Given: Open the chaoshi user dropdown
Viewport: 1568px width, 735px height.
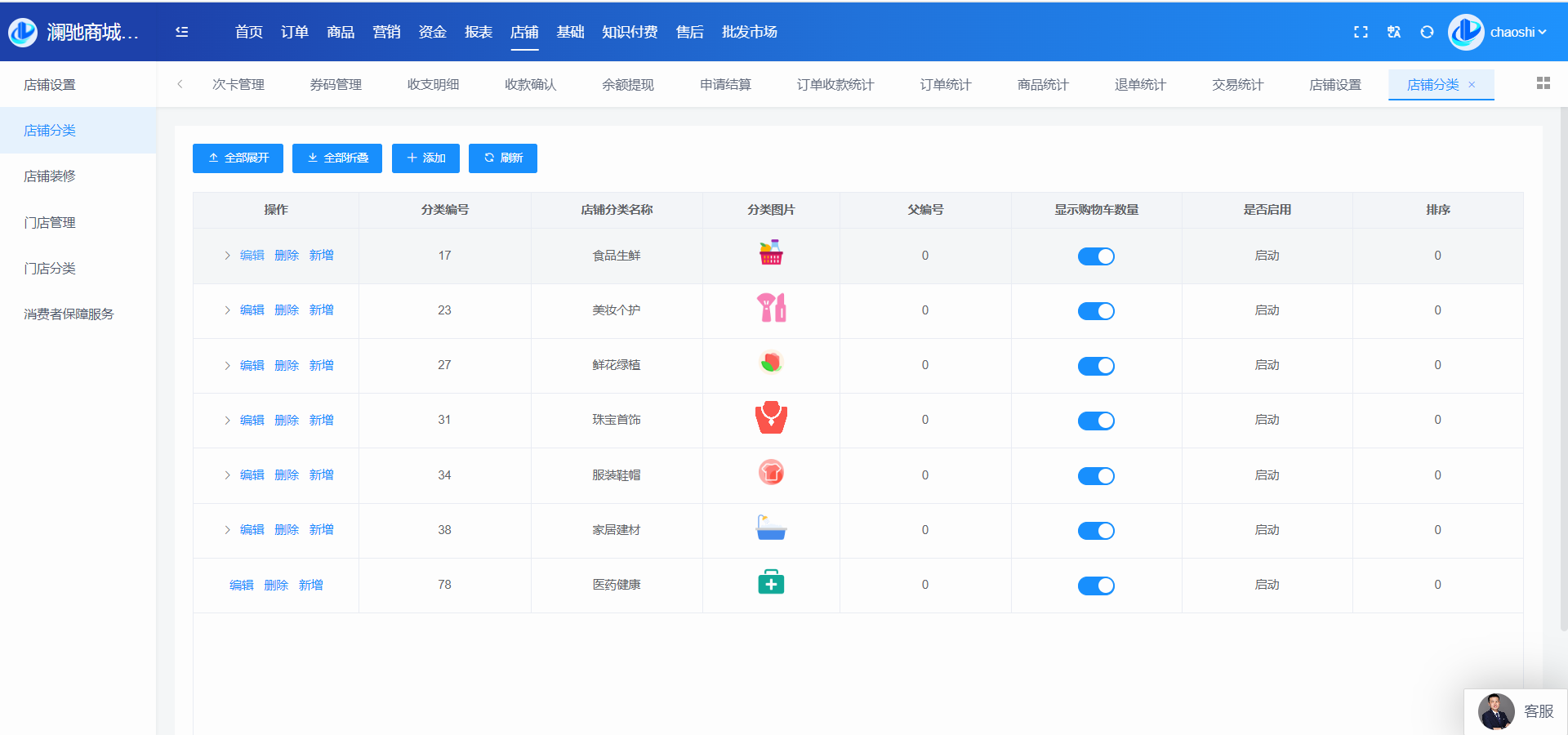Looking at the screenshot, I should [x=1517, y=32].
